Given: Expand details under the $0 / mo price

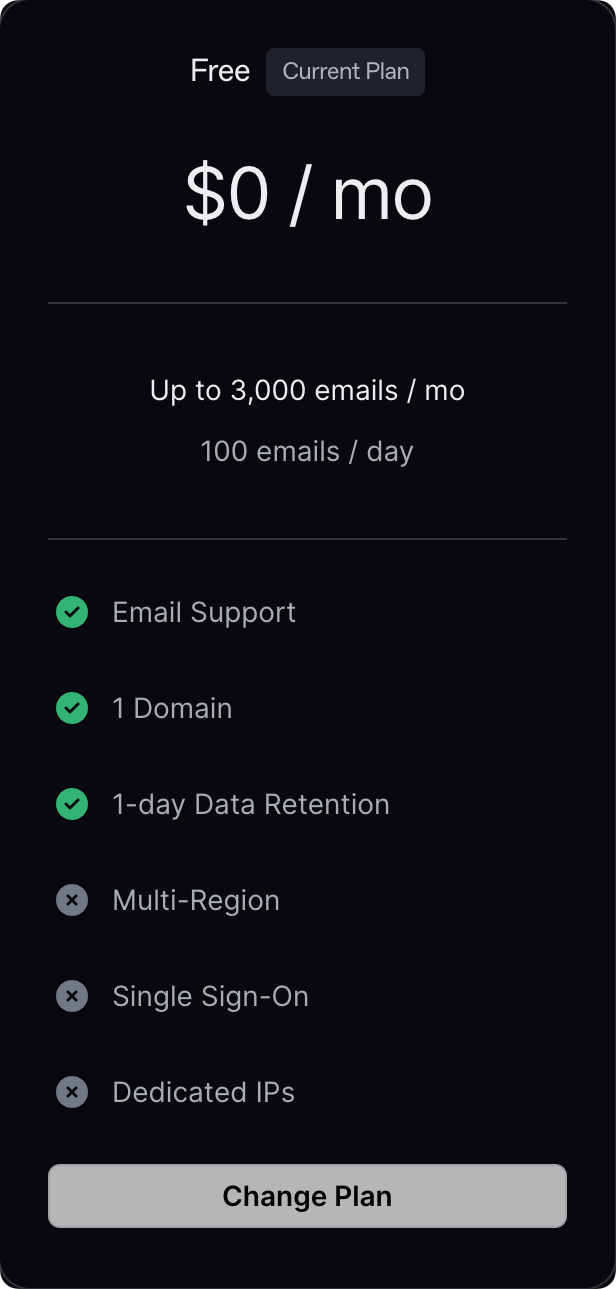Looking at the screenshot, I should pos(307,194).
